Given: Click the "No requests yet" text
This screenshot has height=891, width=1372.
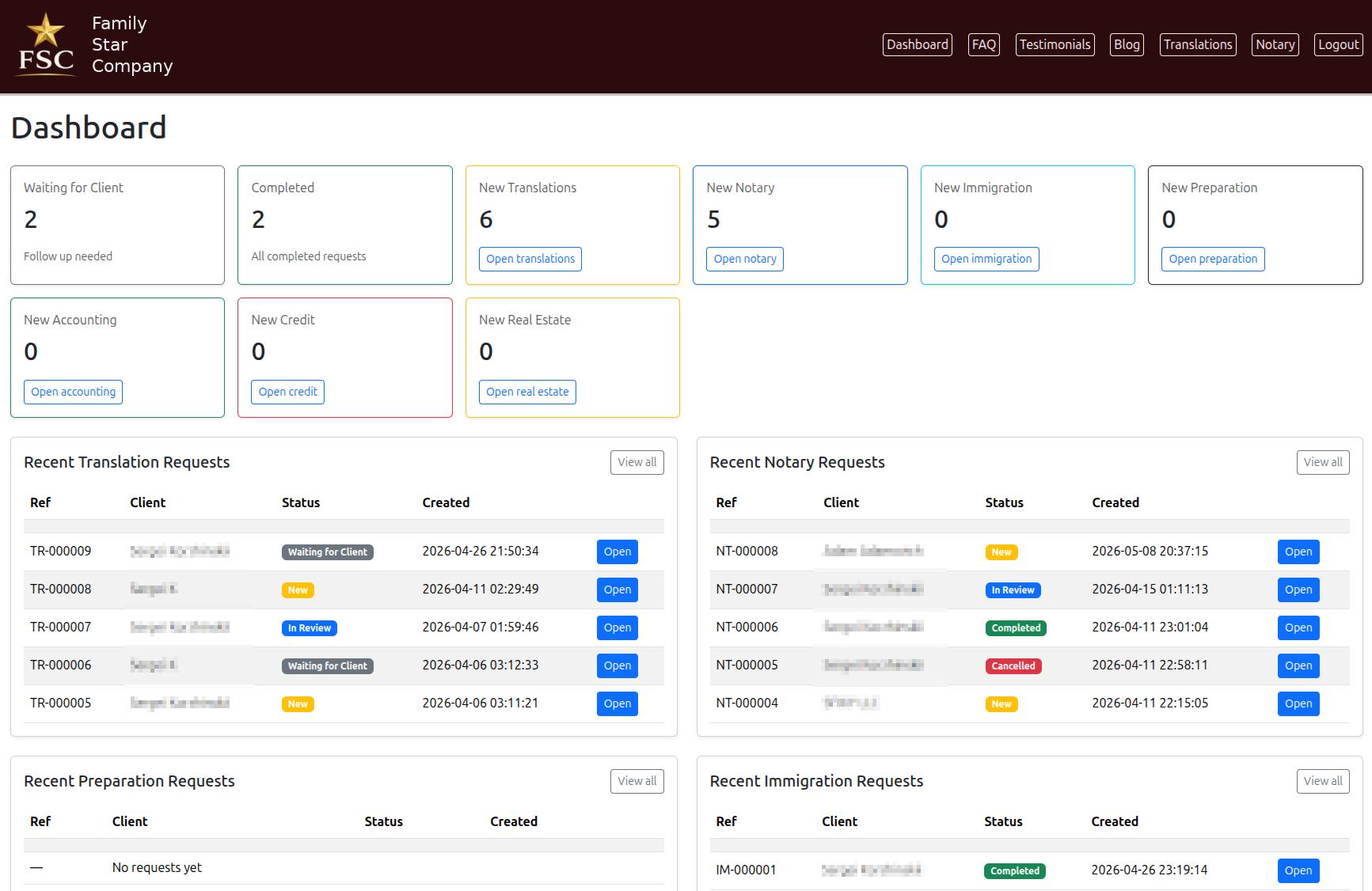Looking at the screenshot, I should tap(157, 867).
